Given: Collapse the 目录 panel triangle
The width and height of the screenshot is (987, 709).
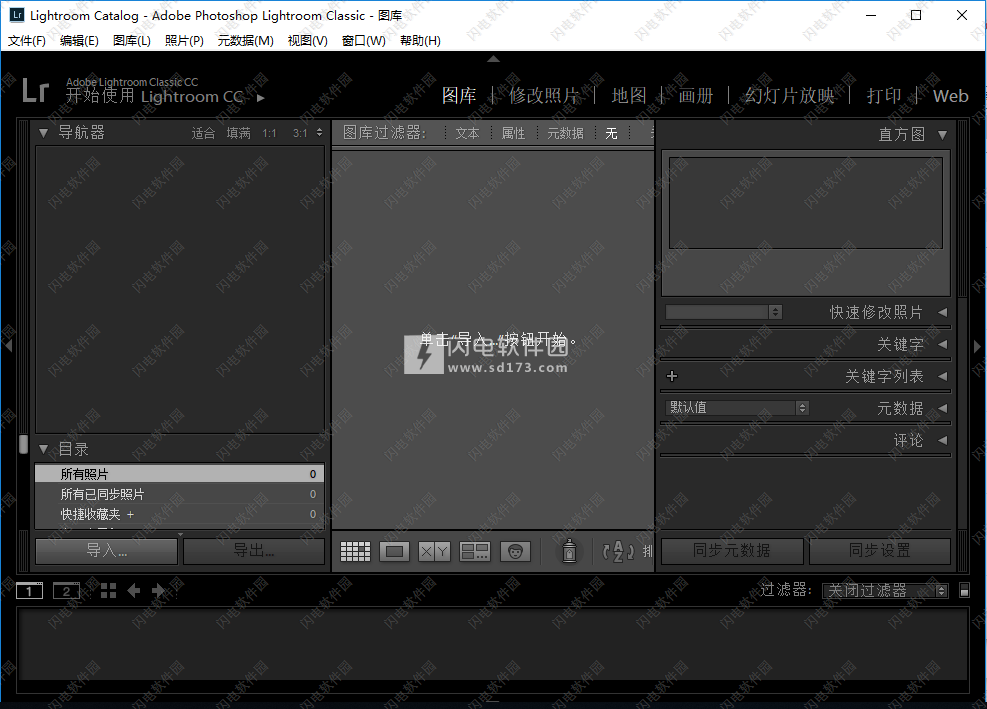Looking at the screenshot, I should [43, 449].
